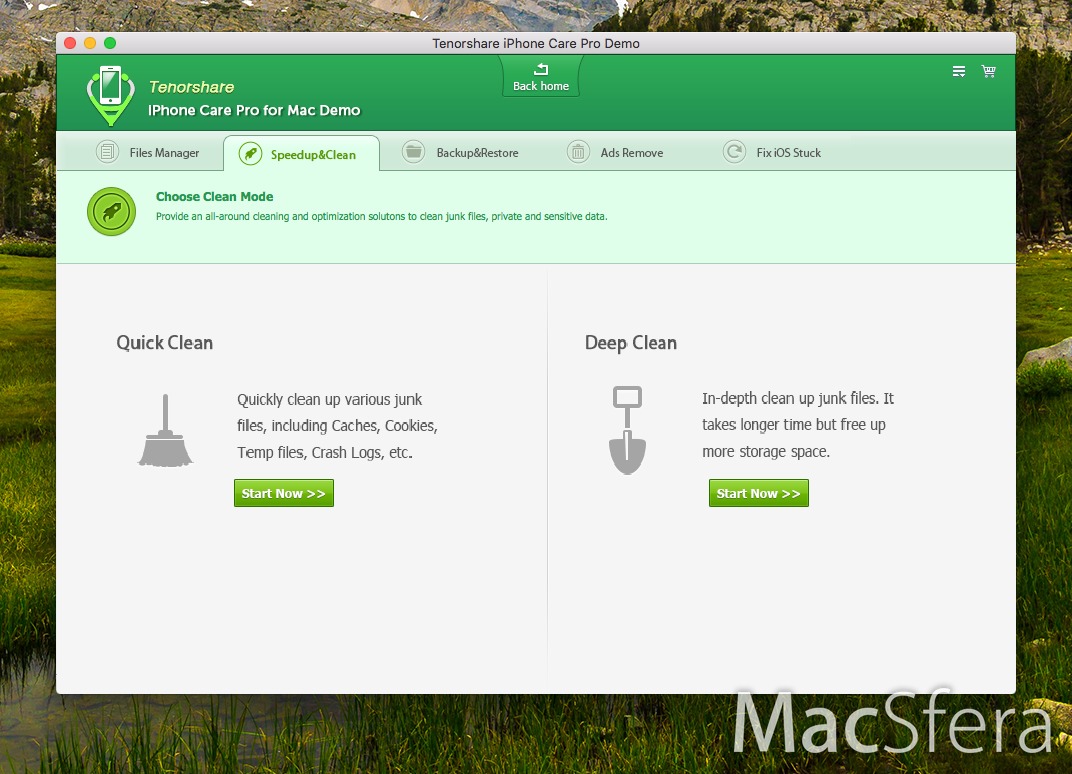The height and width of the screenshot is (774, 1072).
Task: Switch to the Files Manager tab
Action: [148, 152]
